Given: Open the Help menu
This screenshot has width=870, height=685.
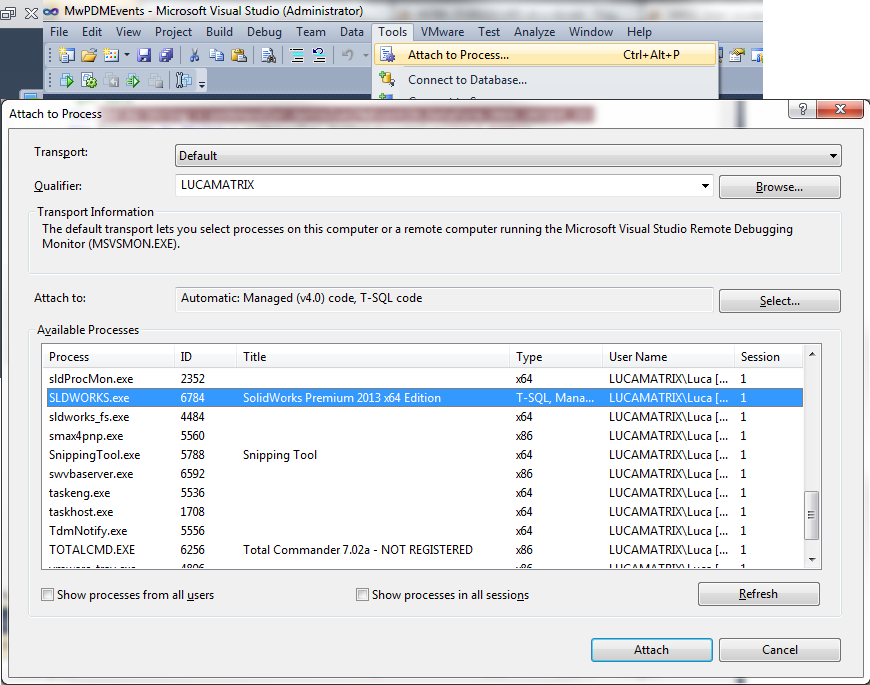Looking at the screenshot, I should tap(639, 32).
